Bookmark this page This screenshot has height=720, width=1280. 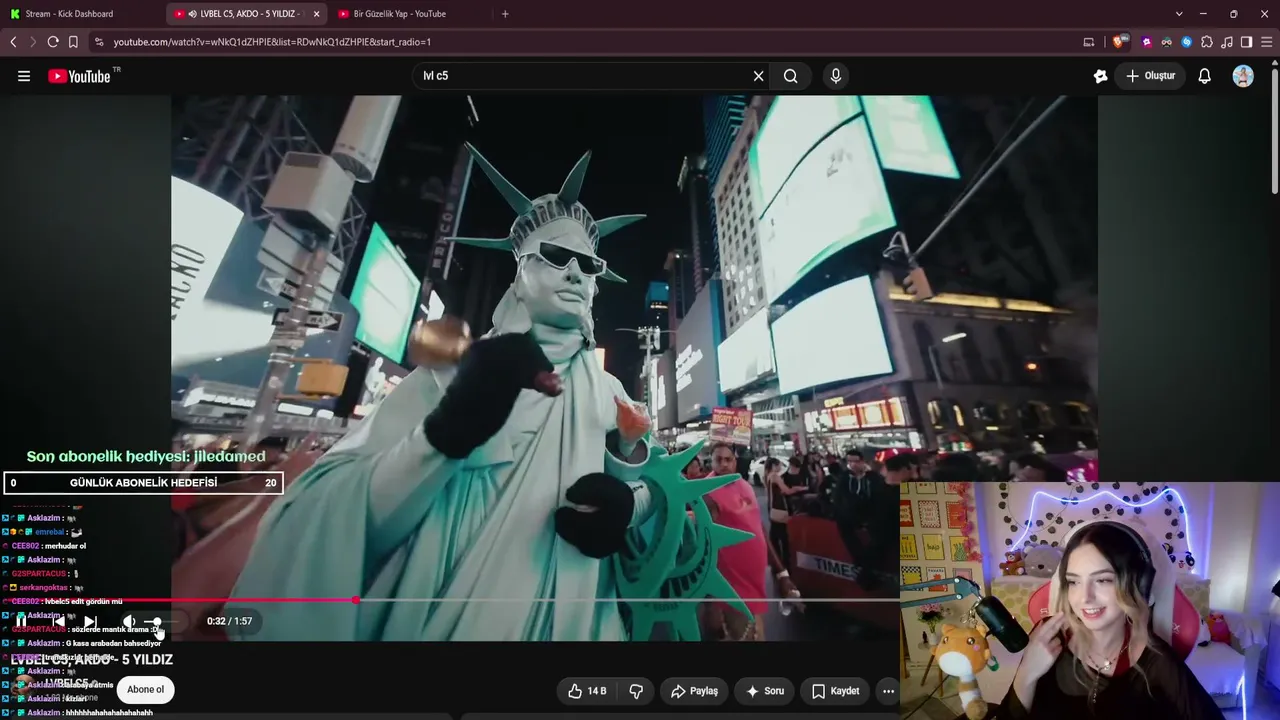click(73, 42)
